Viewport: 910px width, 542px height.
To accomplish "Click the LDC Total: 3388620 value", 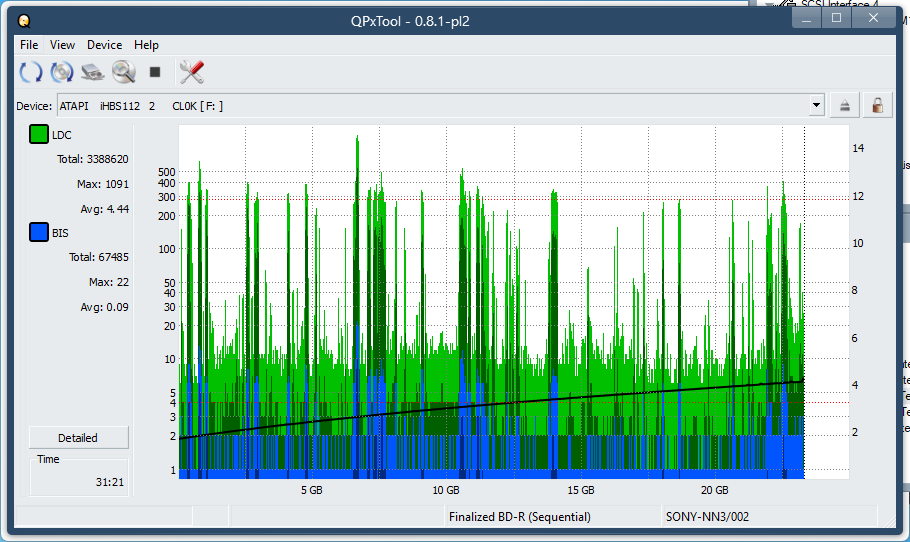I will pos(93,159).
